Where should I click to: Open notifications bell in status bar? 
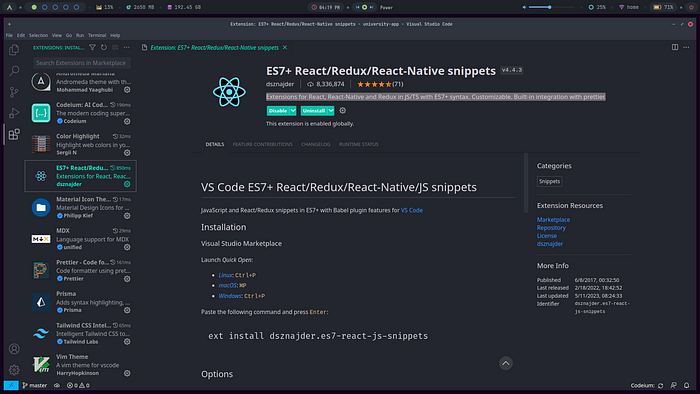pos(687,385)
